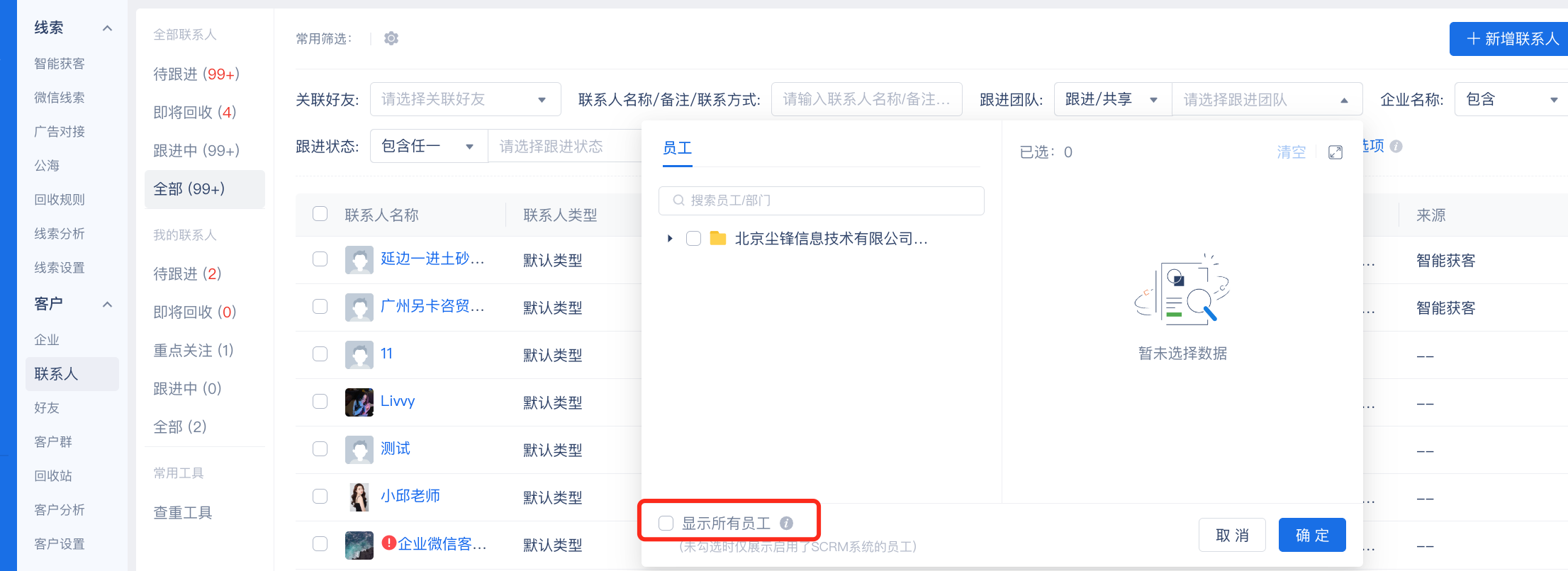Open the 请选择跟进团队 selector
Image resolution: width=1568 pixels, height=571 pixels.
1267,99
